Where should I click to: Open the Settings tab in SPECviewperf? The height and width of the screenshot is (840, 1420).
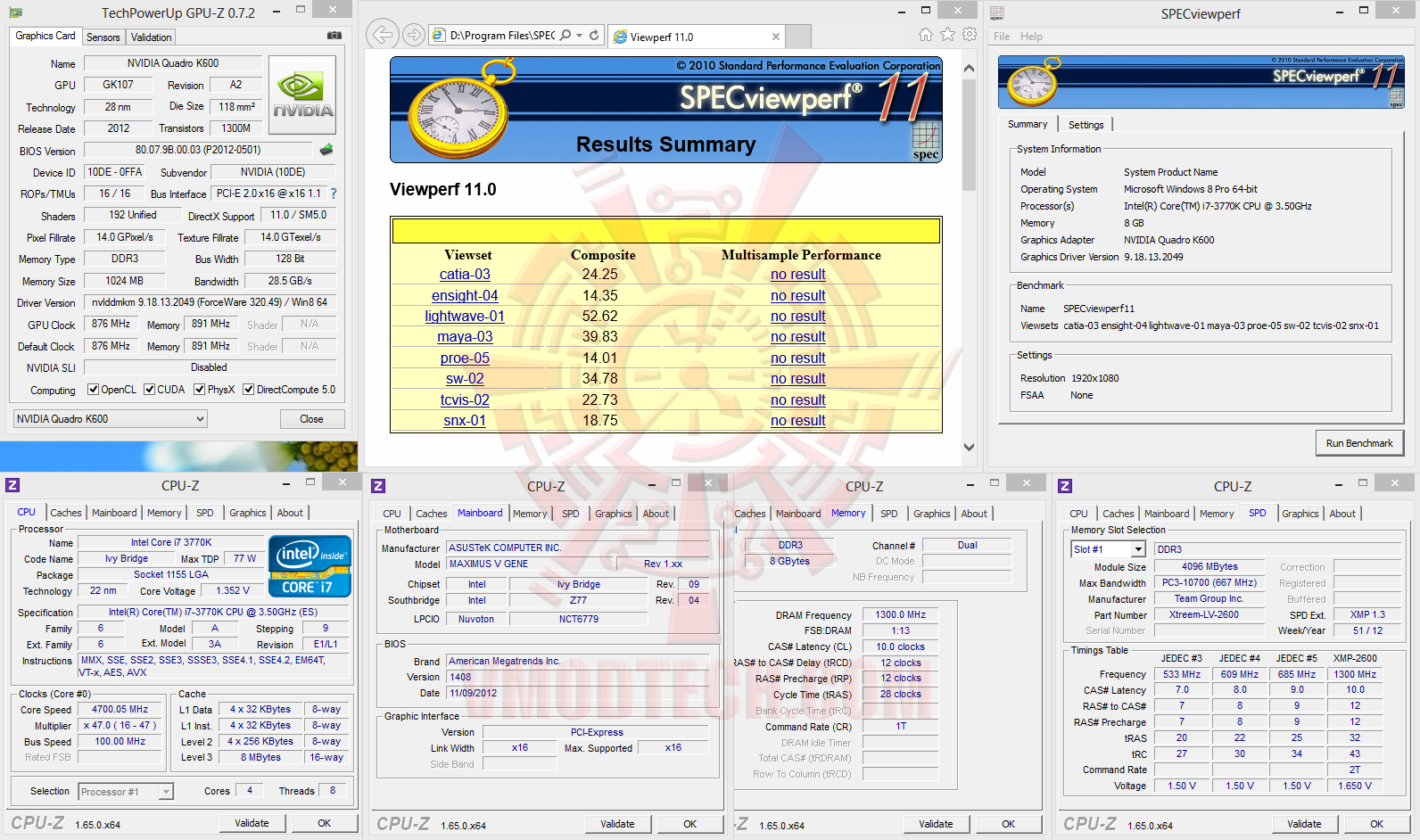(1086, 125)
